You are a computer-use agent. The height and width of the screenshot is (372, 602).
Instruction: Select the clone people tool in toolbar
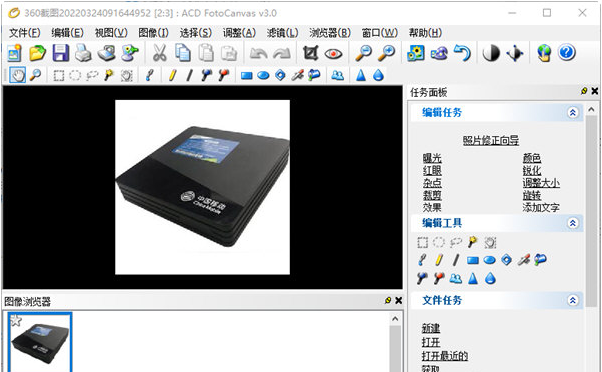[337, 75]
